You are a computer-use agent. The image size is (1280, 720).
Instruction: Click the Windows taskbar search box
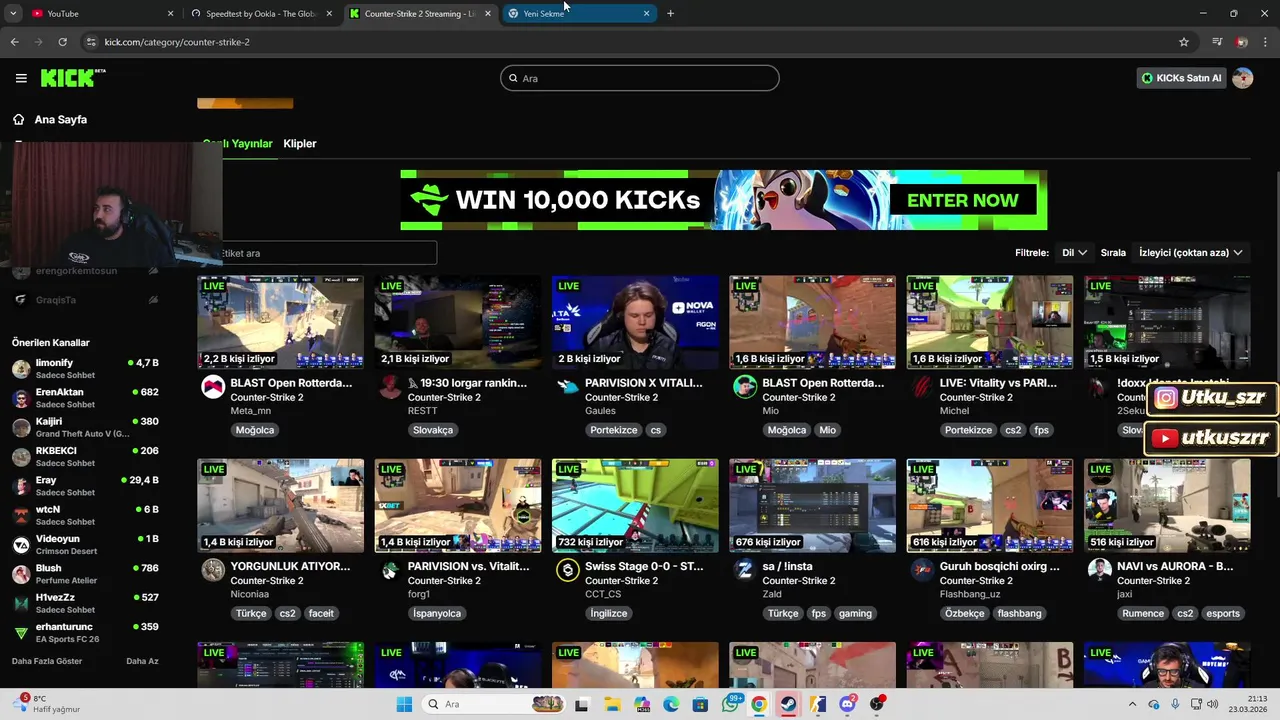coord(493,704)
